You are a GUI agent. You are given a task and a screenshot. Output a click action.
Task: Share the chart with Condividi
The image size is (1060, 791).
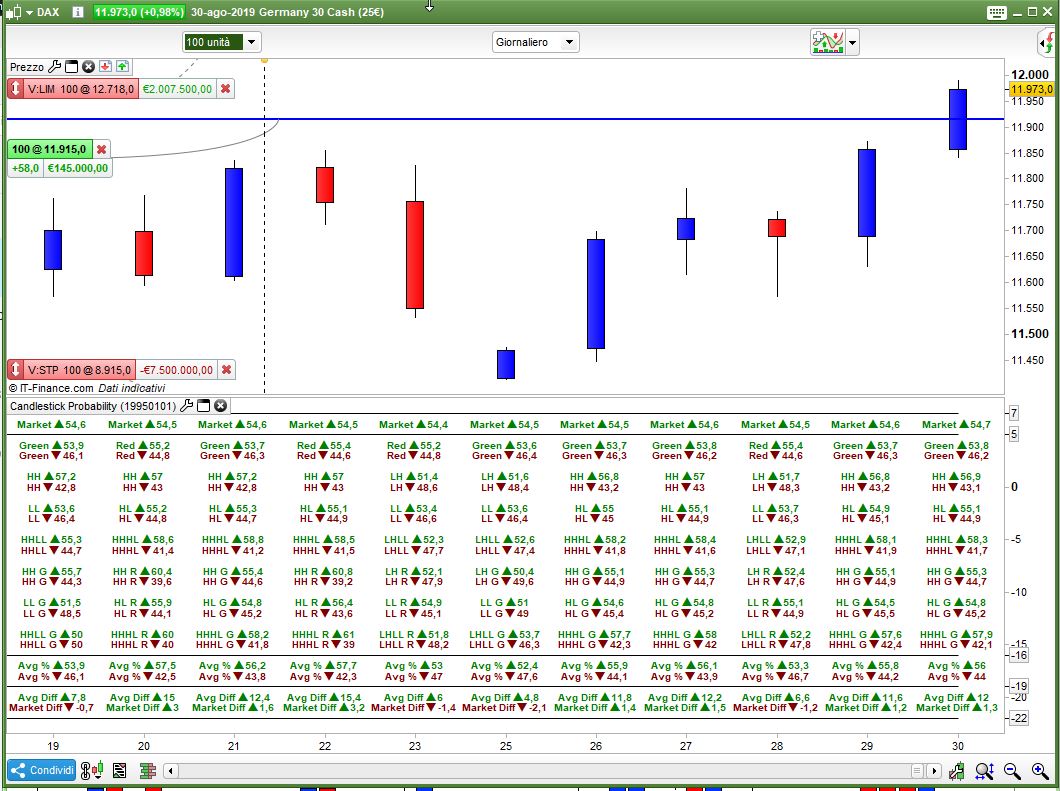(42, 770)
